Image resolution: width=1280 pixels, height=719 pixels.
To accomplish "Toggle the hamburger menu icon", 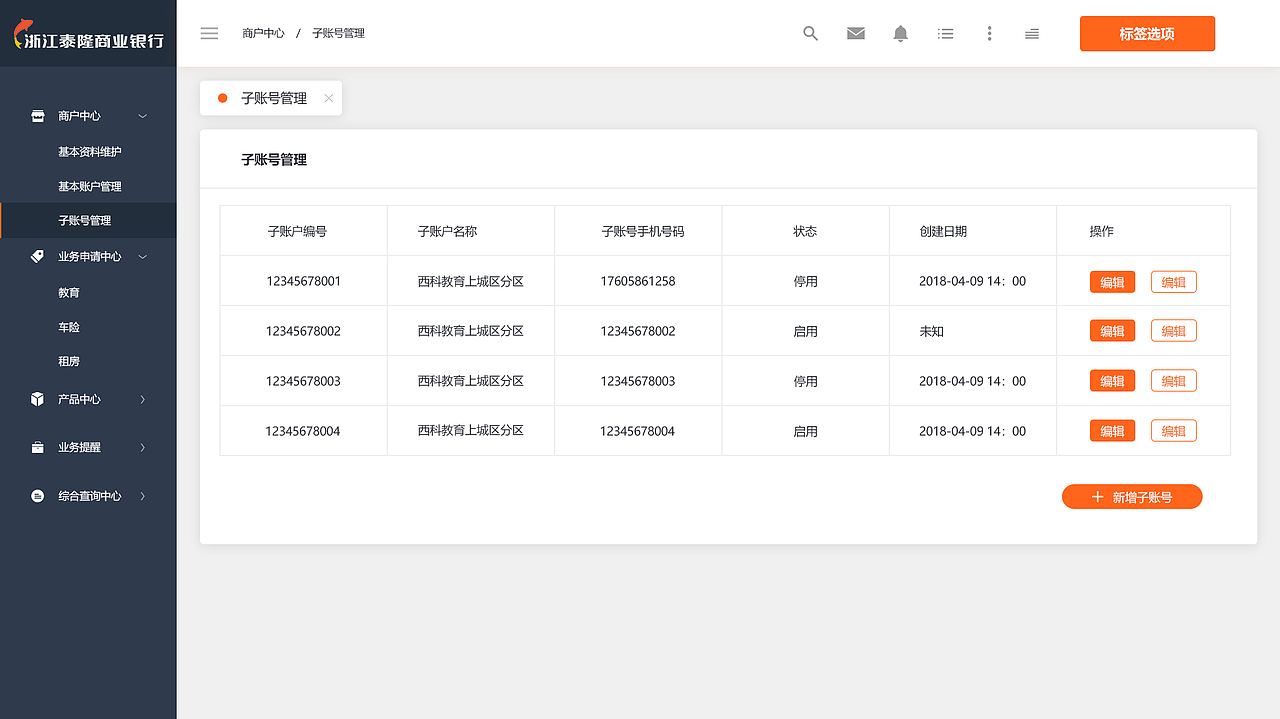I will click(209, 33).
